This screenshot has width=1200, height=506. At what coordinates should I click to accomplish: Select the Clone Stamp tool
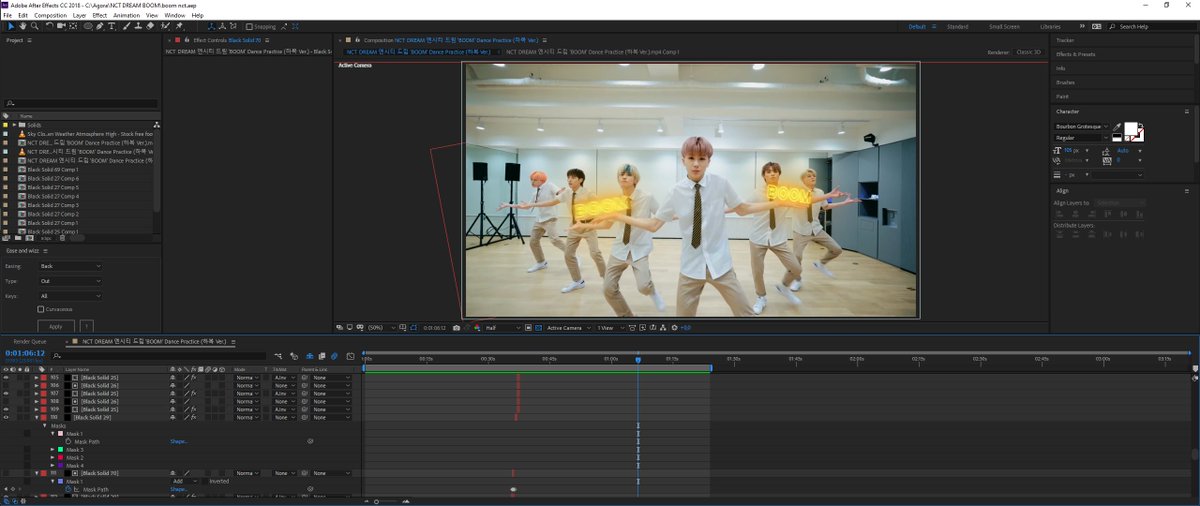coord(138,26)
